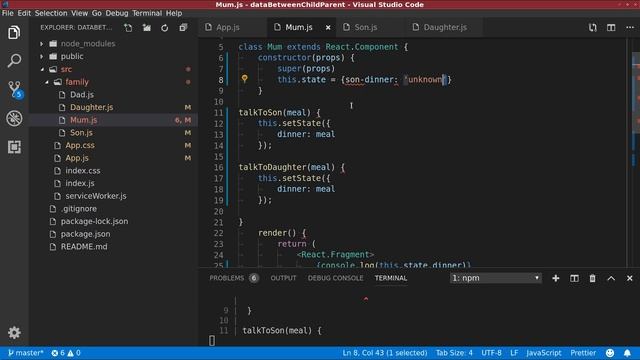
Task: Open the File menu
Action: (7, 13)
